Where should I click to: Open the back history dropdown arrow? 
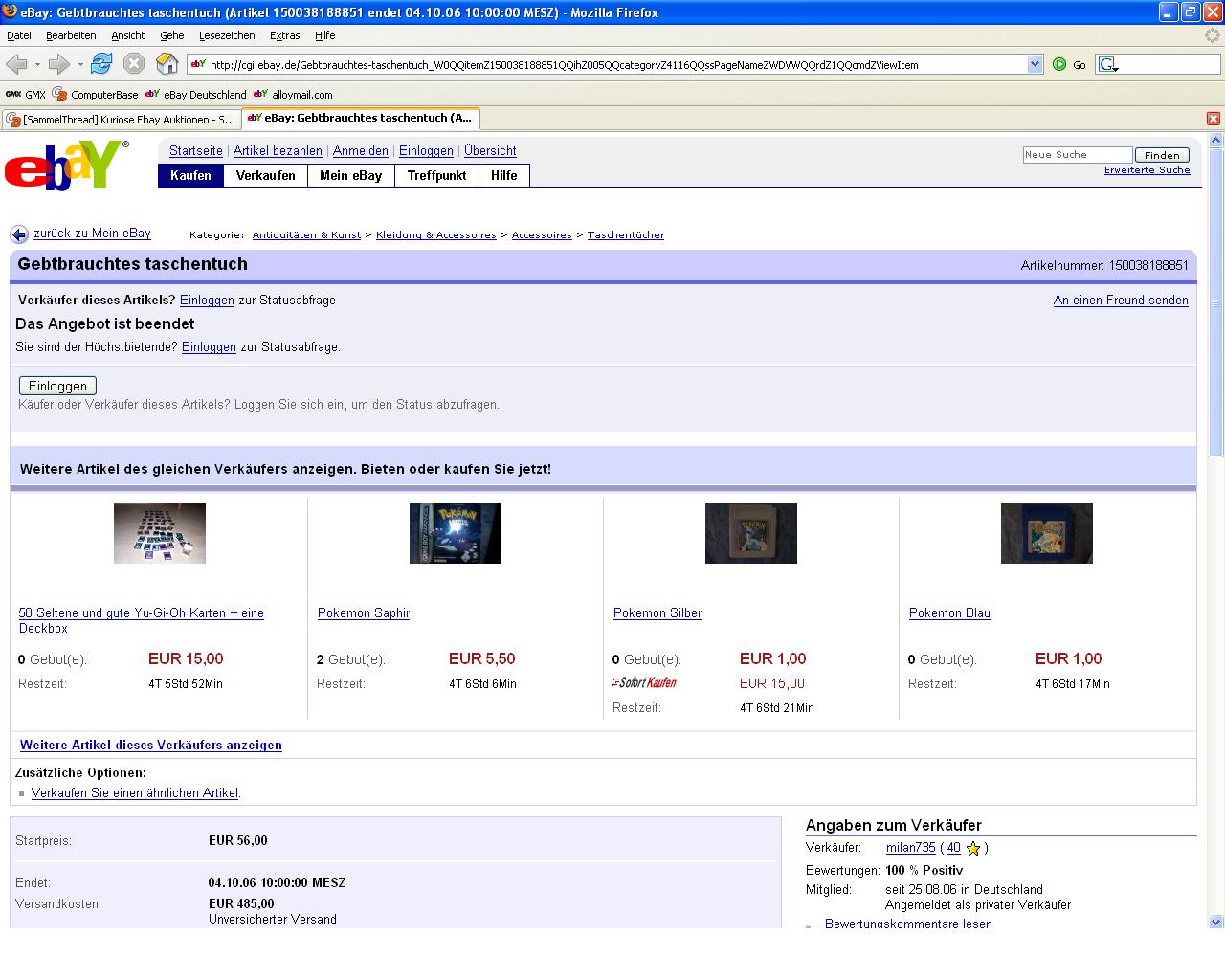[37, 64]
